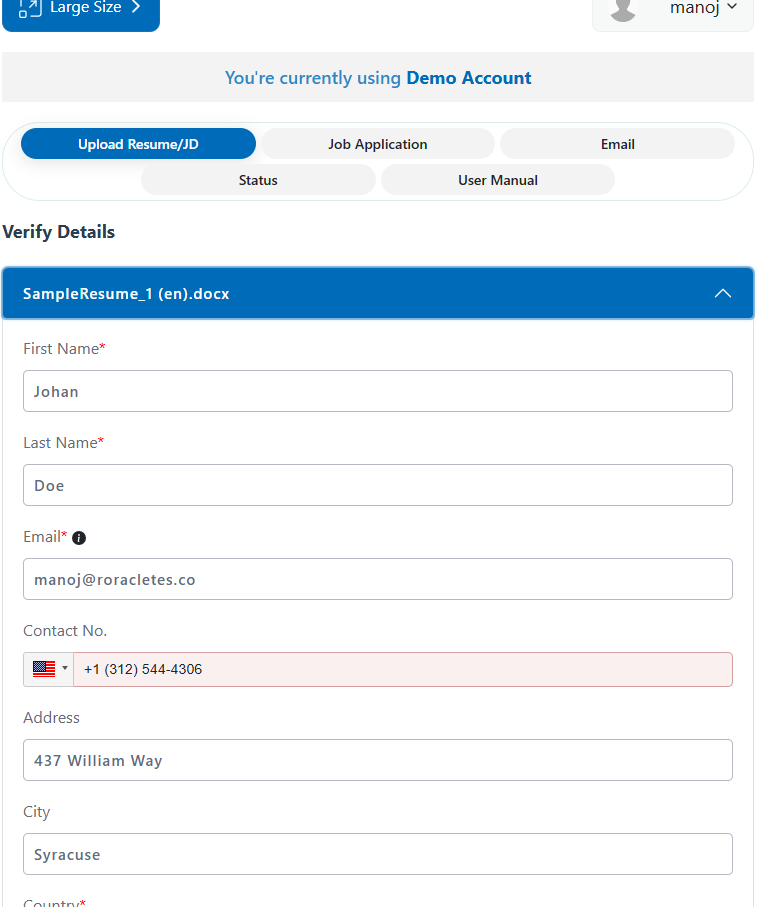775x907 pixels.
Task: Switch to the Job Application tab
Action: click(x=377, y=144)
